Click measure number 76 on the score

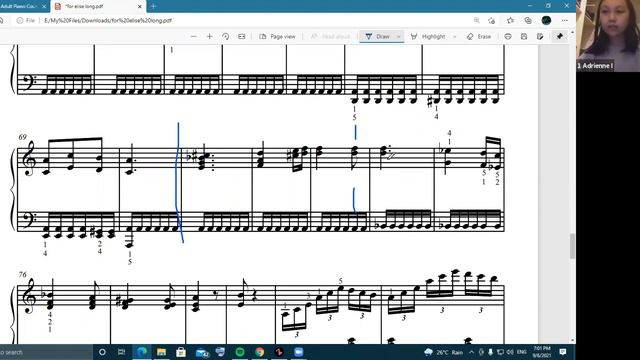[22, 275]
